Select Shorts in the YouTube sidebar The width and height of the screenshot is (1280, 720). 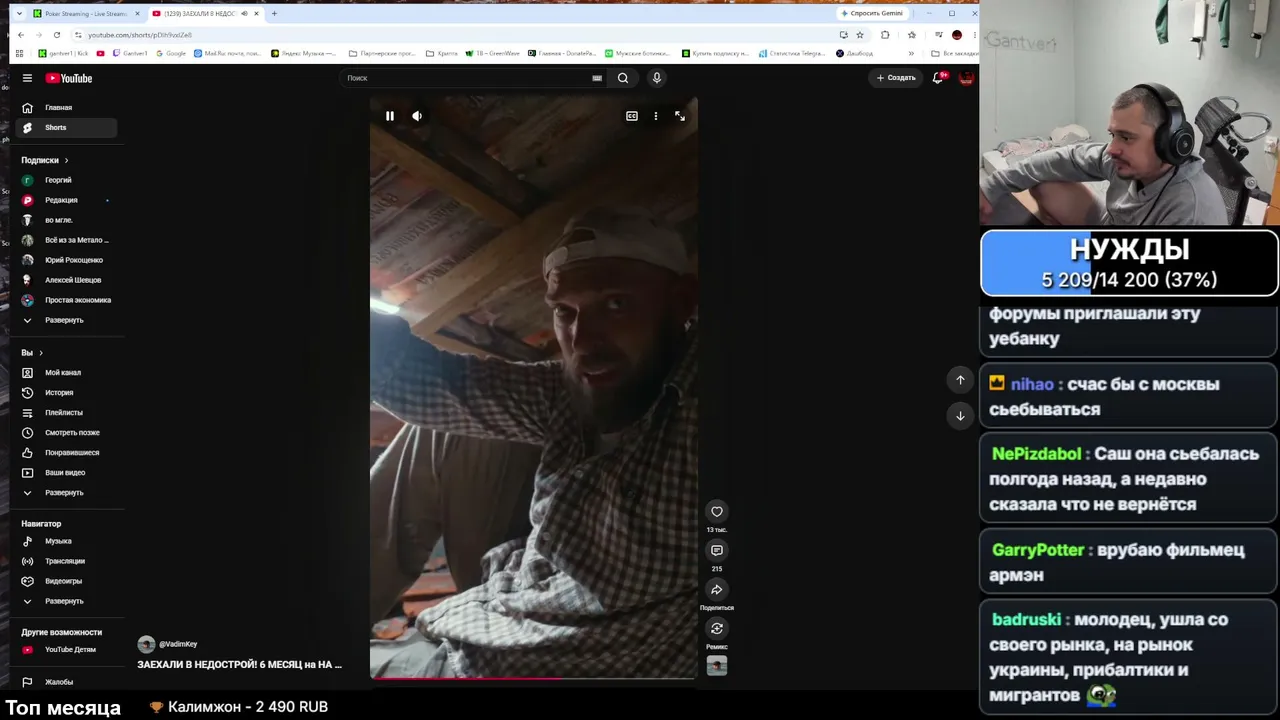pyautogui.click(x=66, y=127)
